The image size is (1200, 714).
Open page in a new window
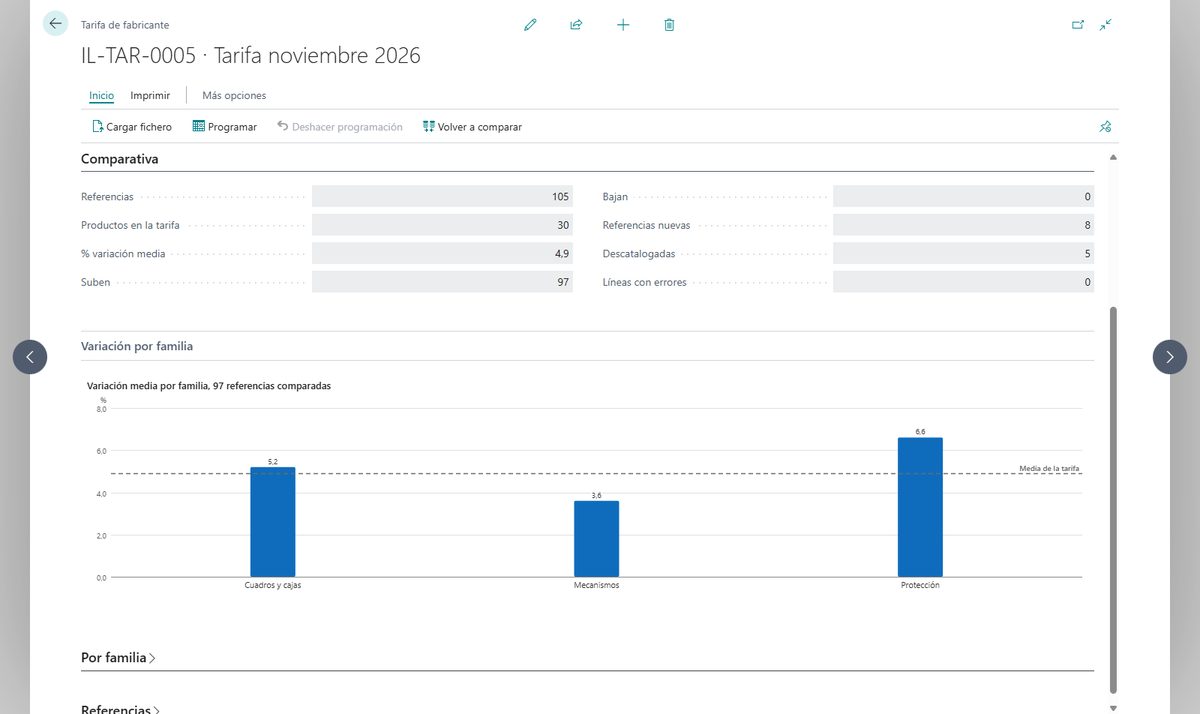pyautogui.click(x=1078, y=25)
